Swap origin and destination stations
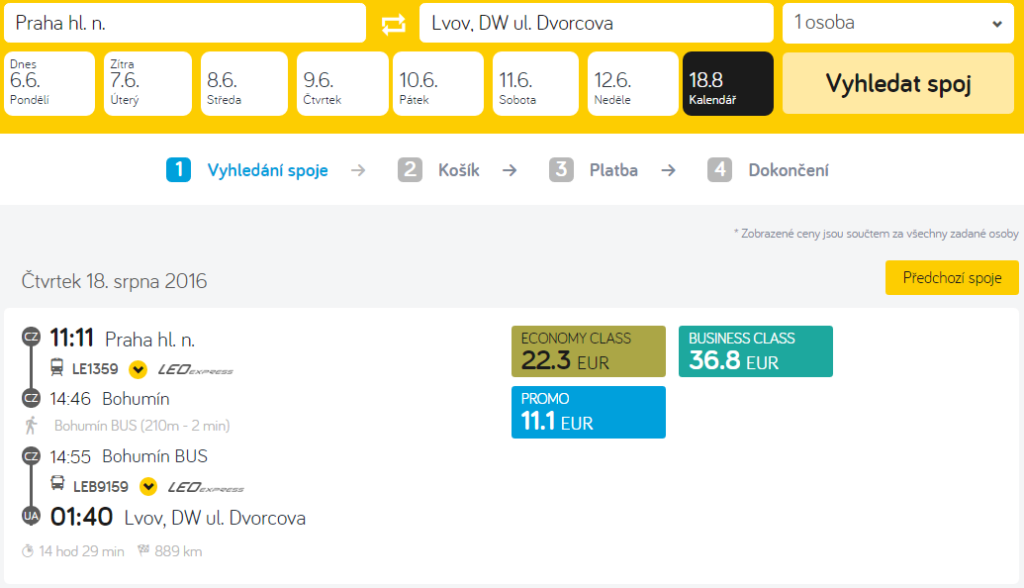Viewport: 1024px width, 588px height. pyautogui.click(x=393, y=24)
